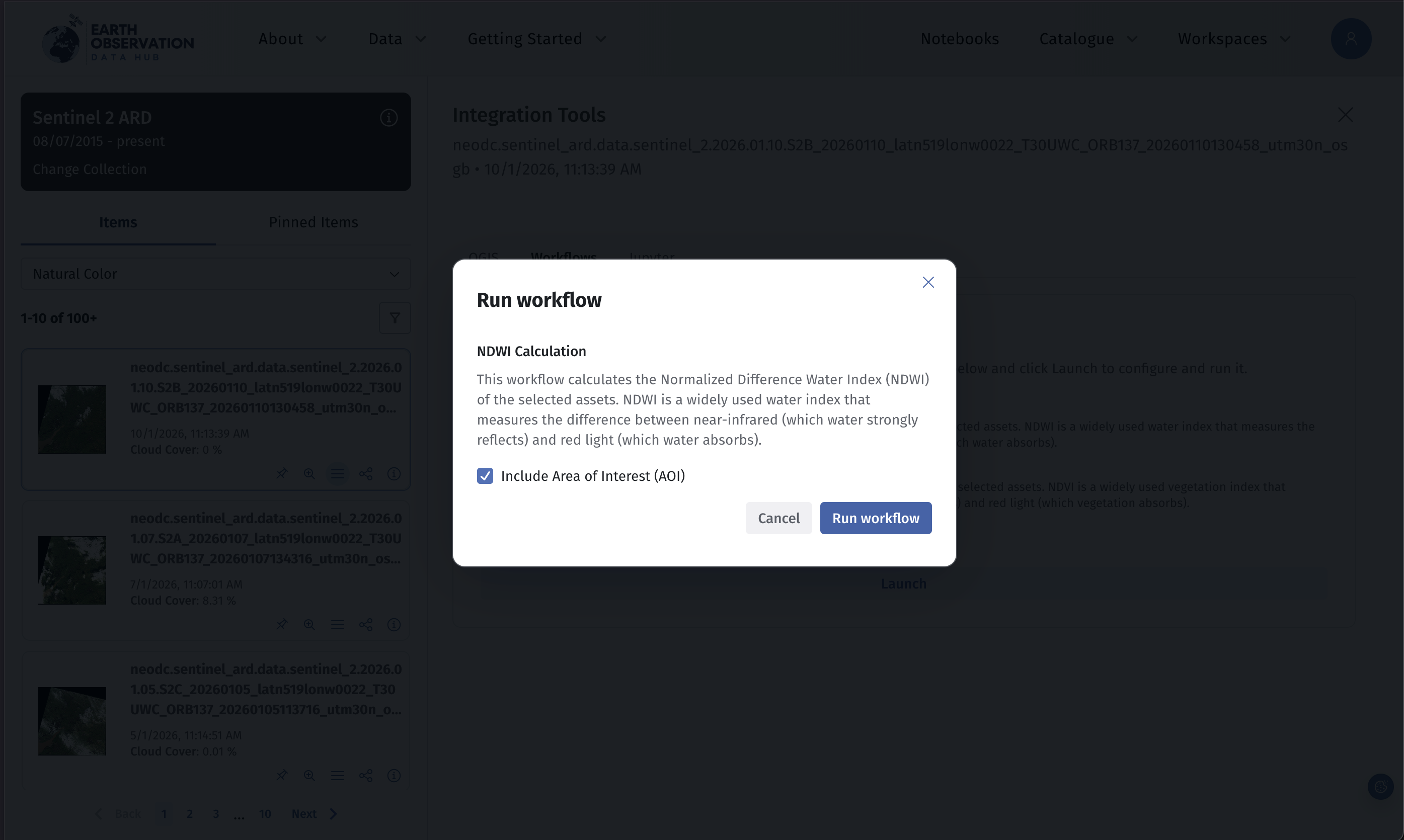Show info for the third S2C item

[394, 776]
